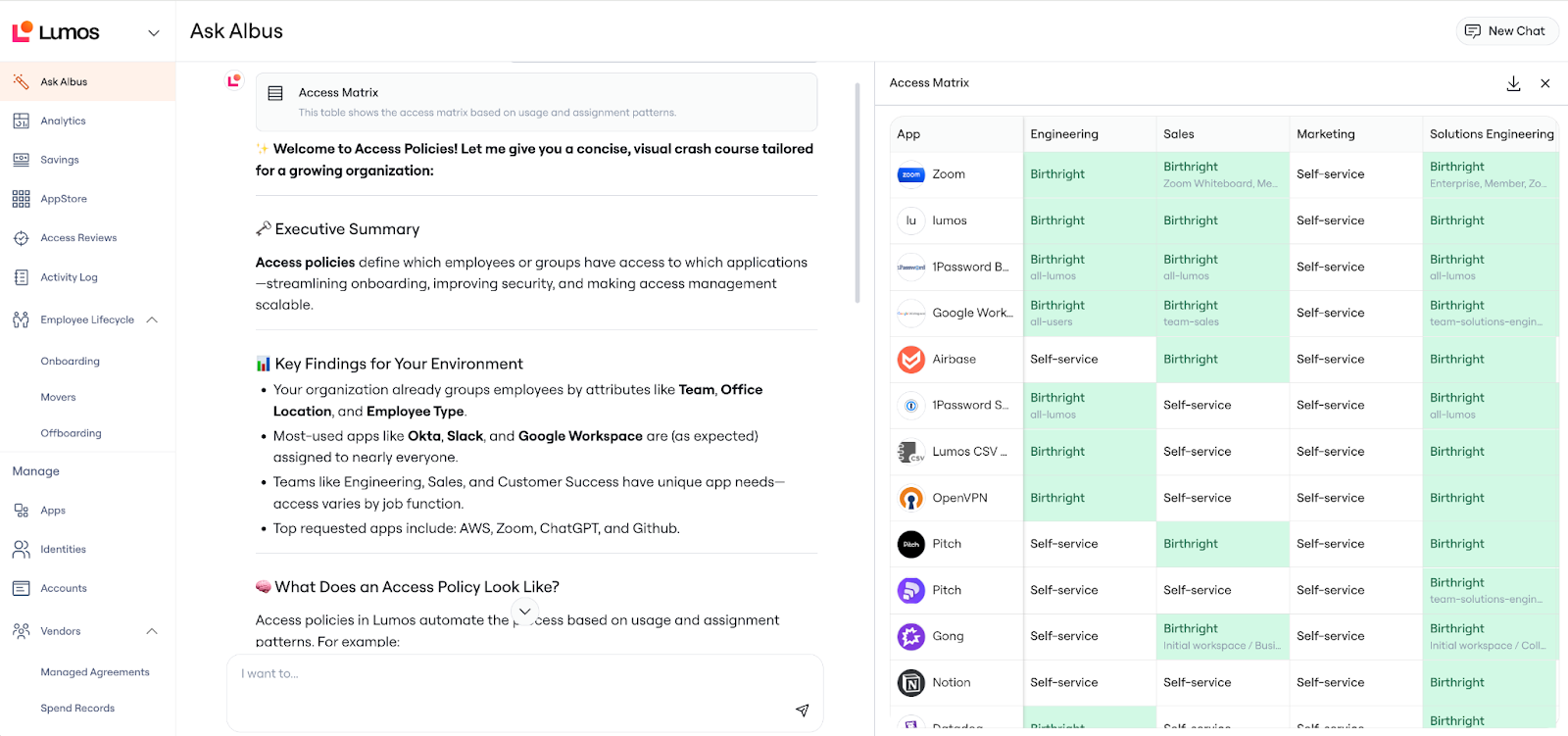The image size is (1568, 736).
Task: Click Gong's Sales Birthright cell
Action: (1223, 637)
